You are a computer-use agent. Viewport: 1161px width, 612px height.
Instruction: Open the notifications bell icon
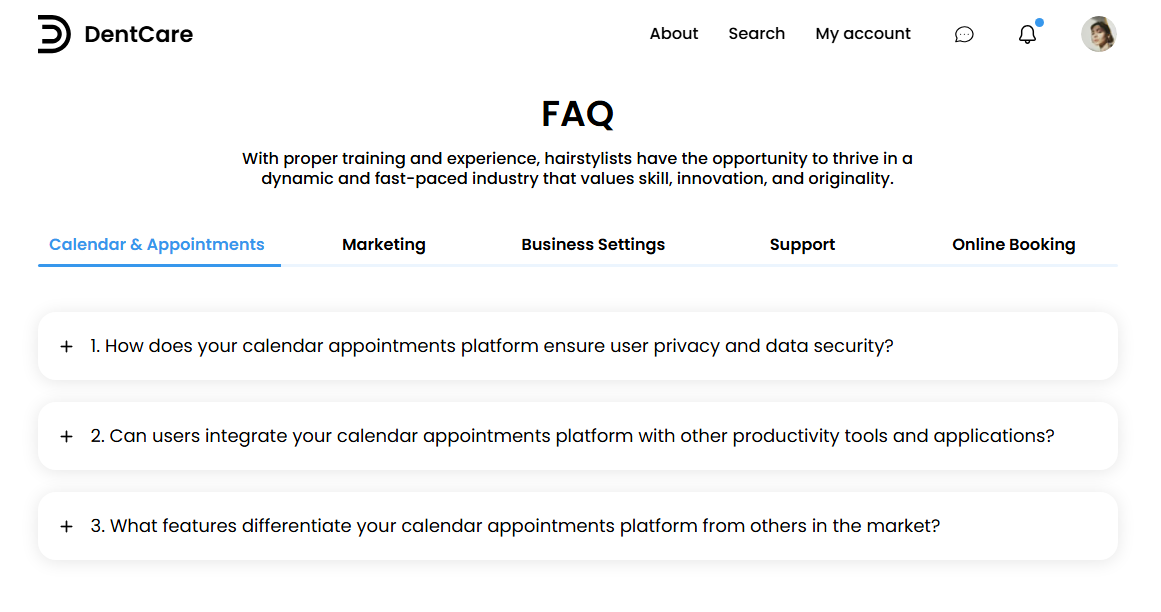tap(1027, 34)
